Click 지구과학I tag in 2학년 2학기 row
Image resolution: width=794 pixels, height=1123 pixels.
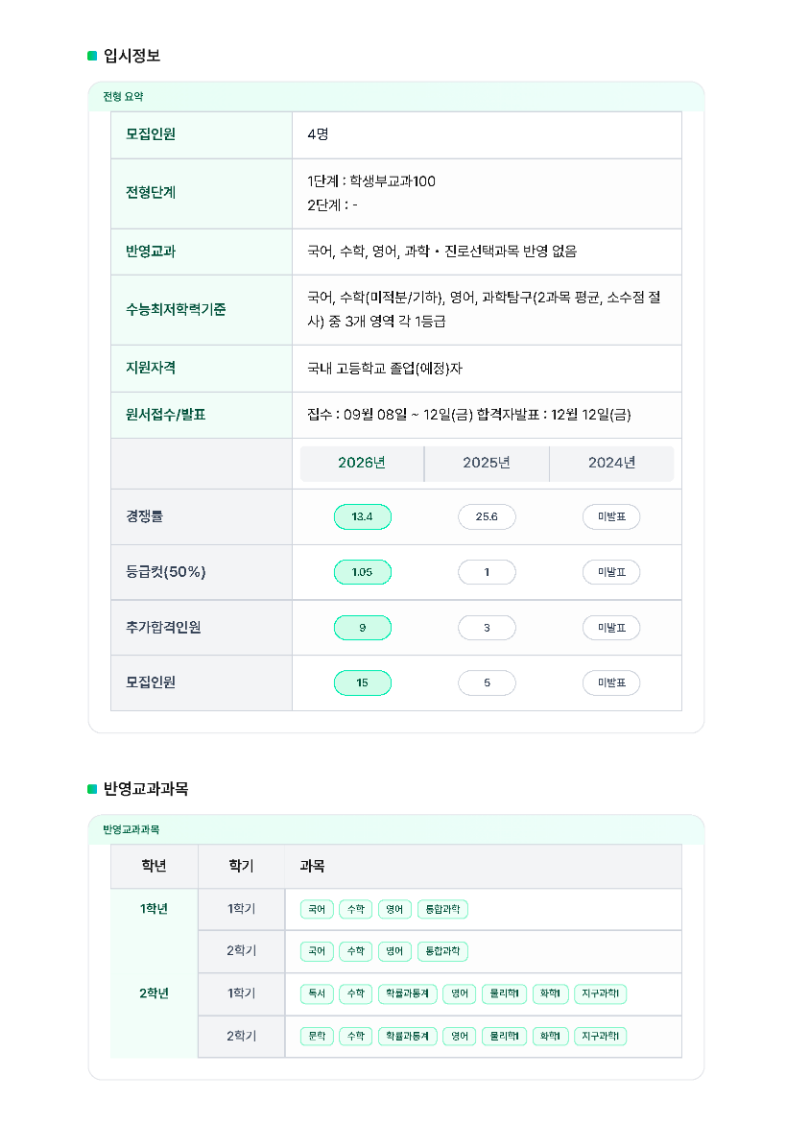[601, 1037]
